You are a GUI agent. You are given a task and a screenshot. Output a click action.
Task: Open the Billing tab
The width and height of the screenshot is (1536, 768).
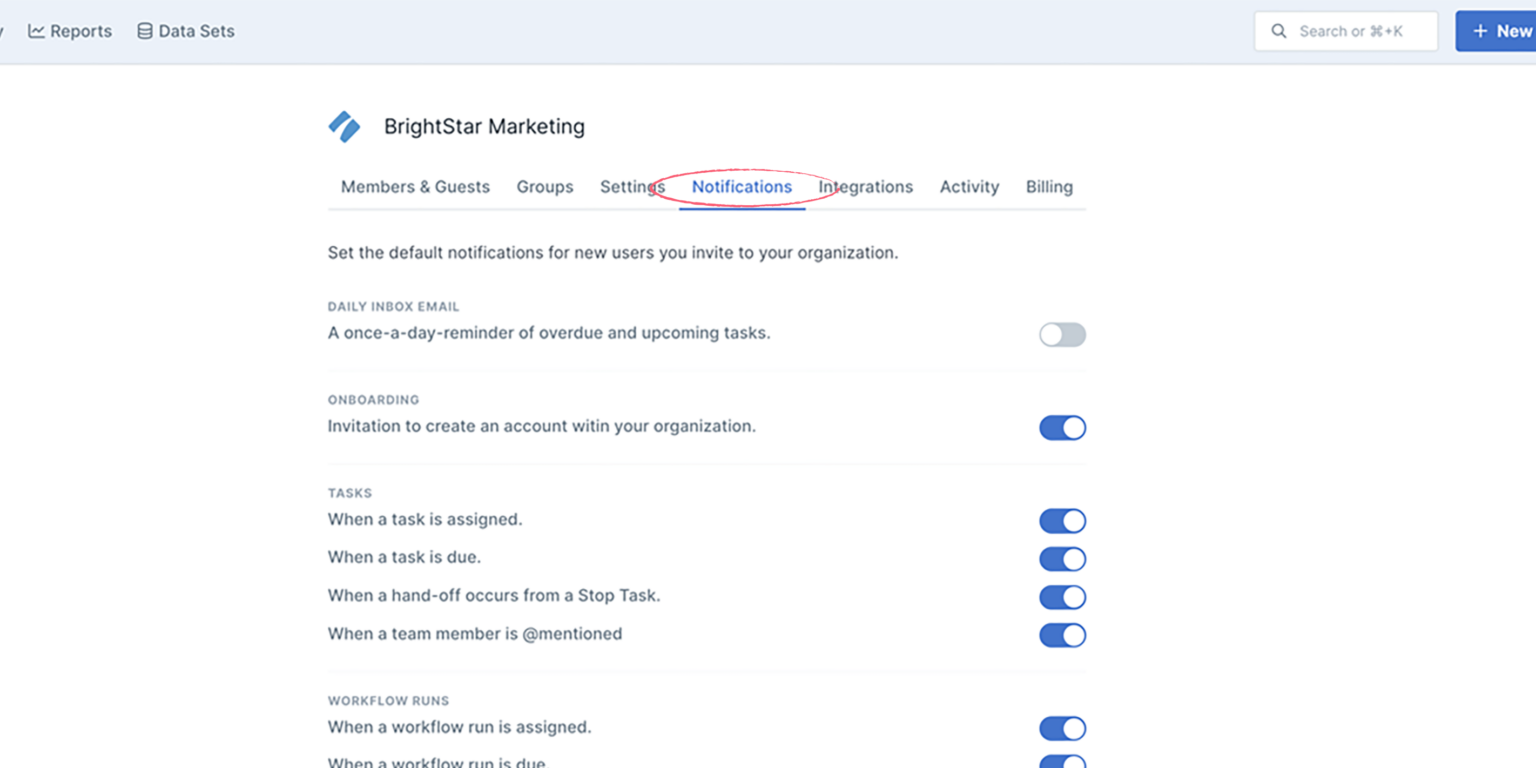click(1049, 187)
